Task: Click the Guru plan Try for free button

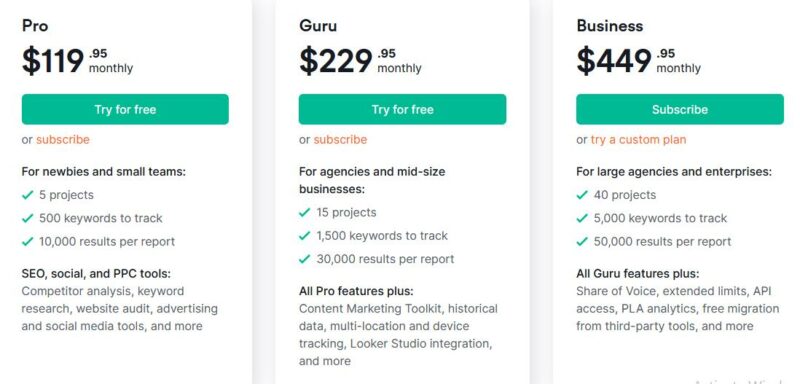Action: (x=402, y=109)
